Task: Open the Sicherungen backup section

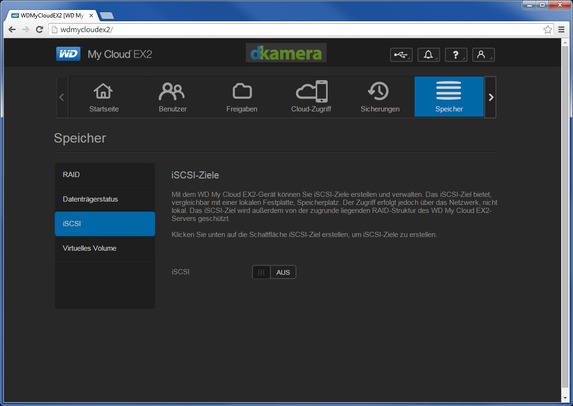Action: point(380,97)
